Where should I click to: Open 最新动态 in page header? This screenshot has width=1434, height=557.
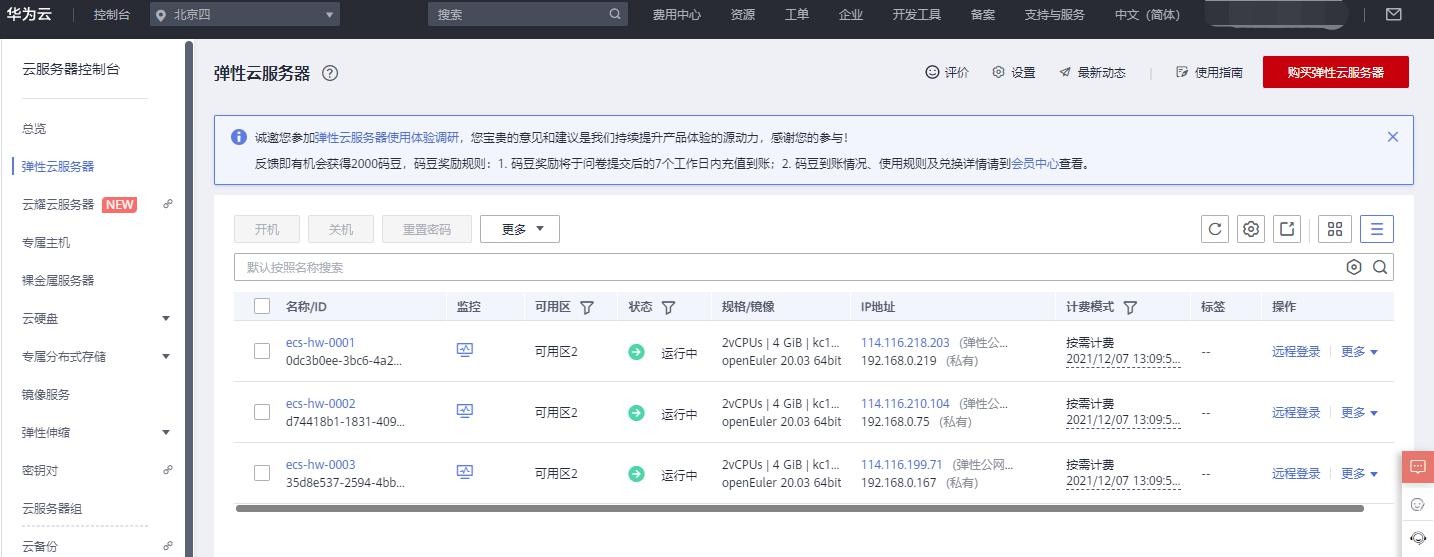coord(1092,72)
